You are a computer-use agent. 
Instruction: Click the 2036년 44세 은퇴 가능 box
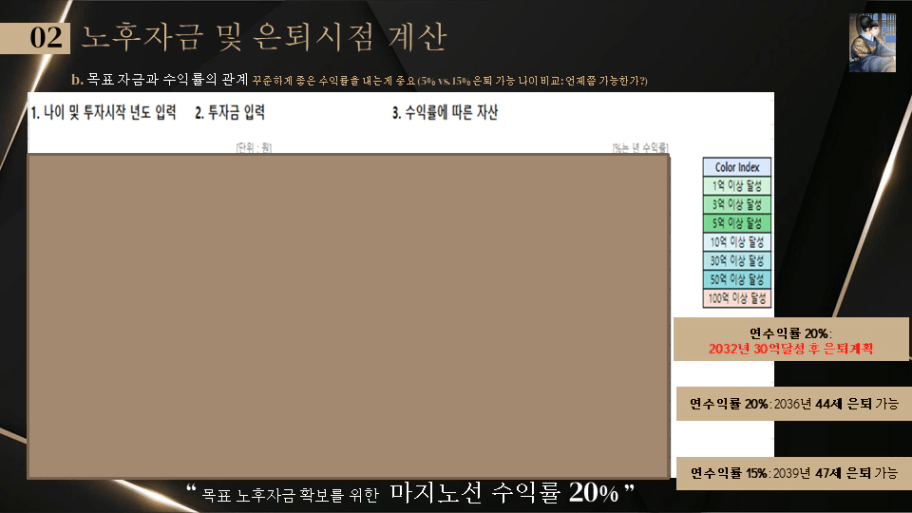pos(794,404)
